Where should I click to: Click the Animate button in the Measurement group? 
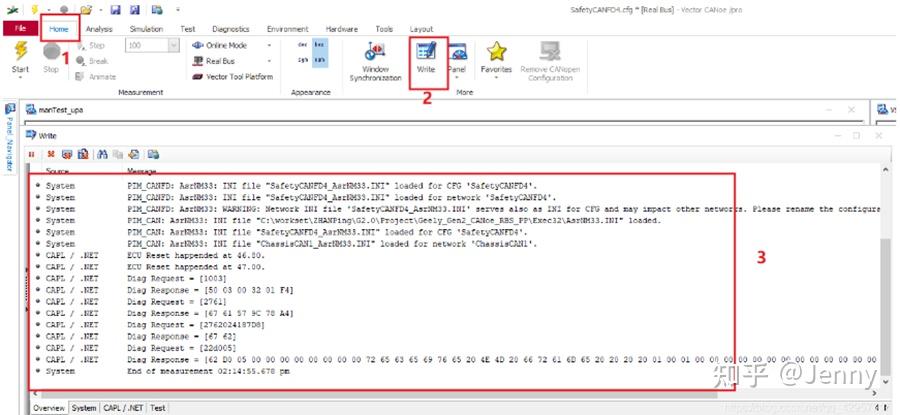pyautogui.click(x=95, y=76)
